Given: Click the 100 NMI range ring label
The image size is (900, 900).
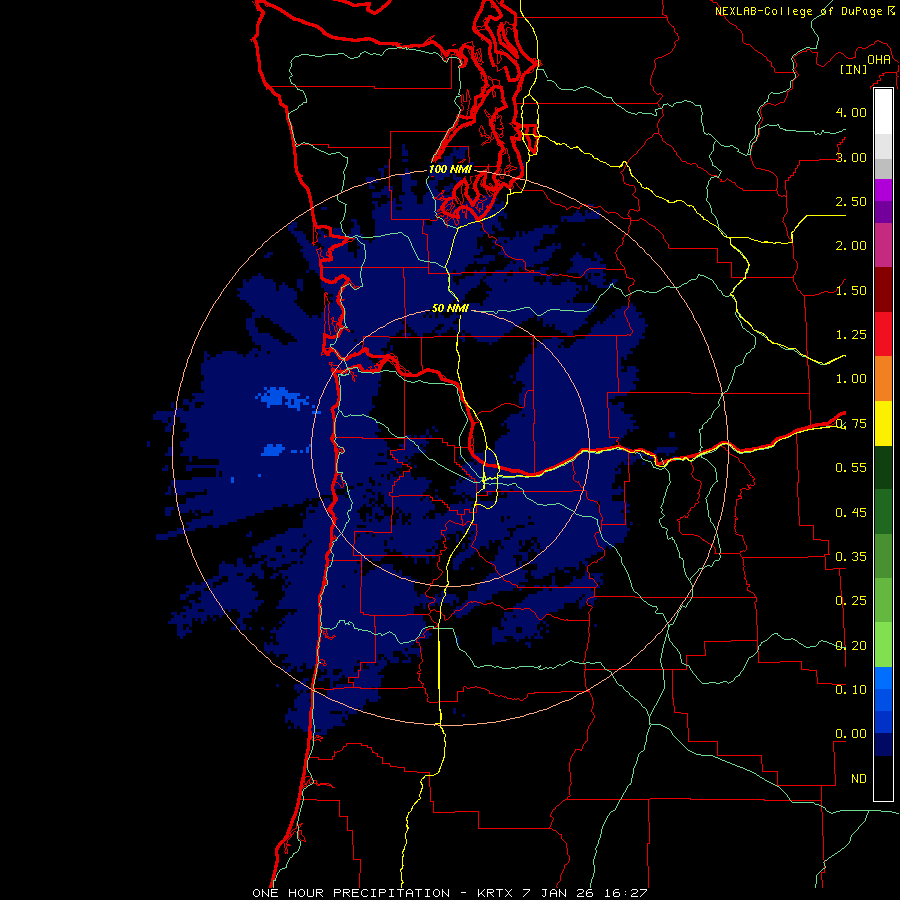Looking at the screenshot, I should (x=450, y=169).
